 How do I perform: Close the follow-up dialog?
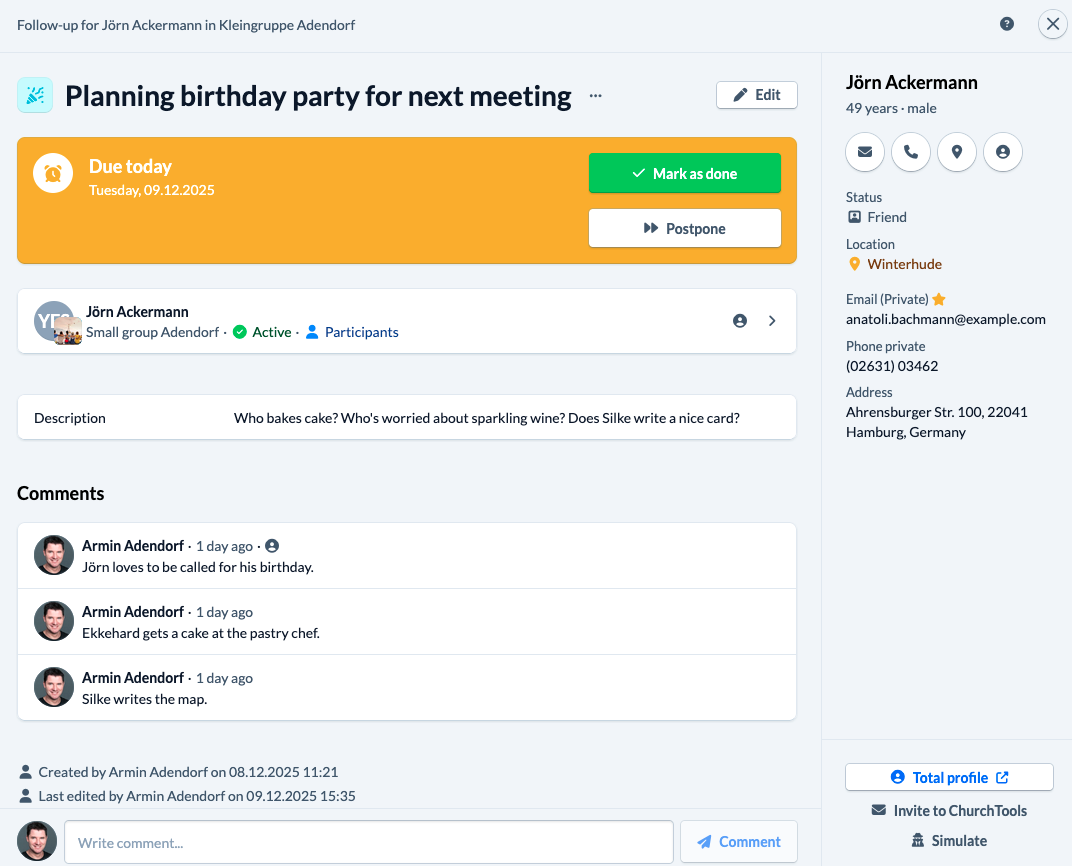1052,24
